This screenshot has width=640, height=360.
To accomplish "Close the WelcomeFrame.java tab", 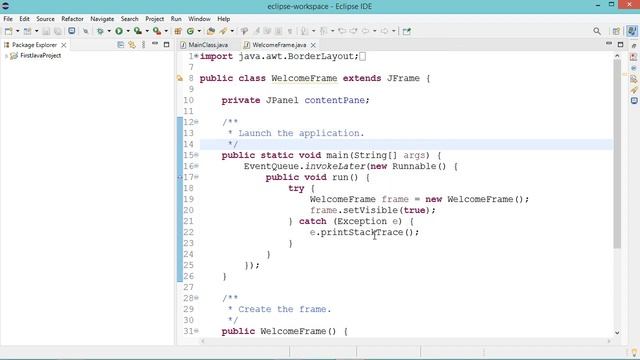I will pyautogui.click(x=313, y=45).
